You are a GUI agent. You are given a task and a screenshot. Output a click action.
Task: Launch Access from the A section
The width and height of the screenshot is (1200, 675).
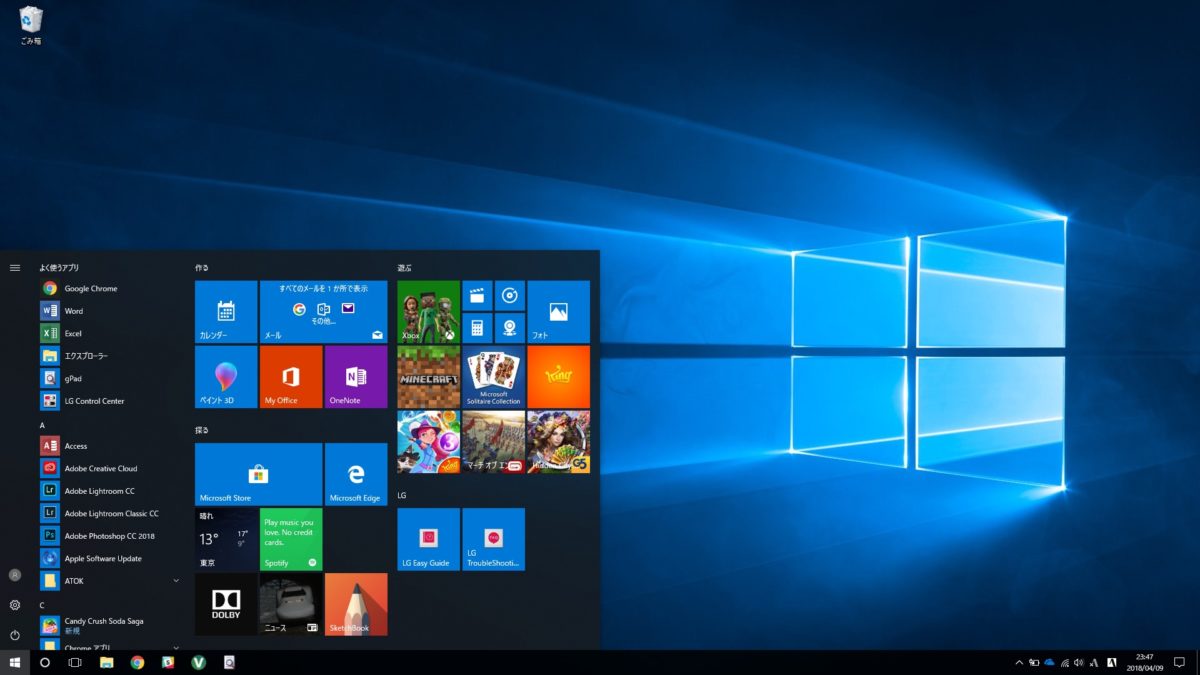110,446
